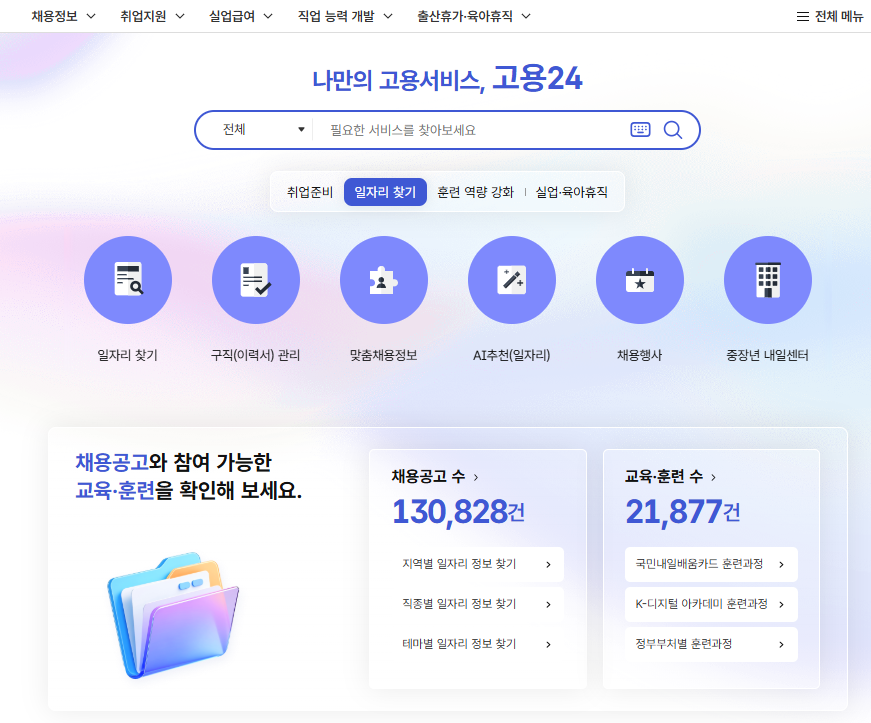The image size is (871, 723).
Task: Click the AI추천(일자리) label text
Action: coord(512,355)
